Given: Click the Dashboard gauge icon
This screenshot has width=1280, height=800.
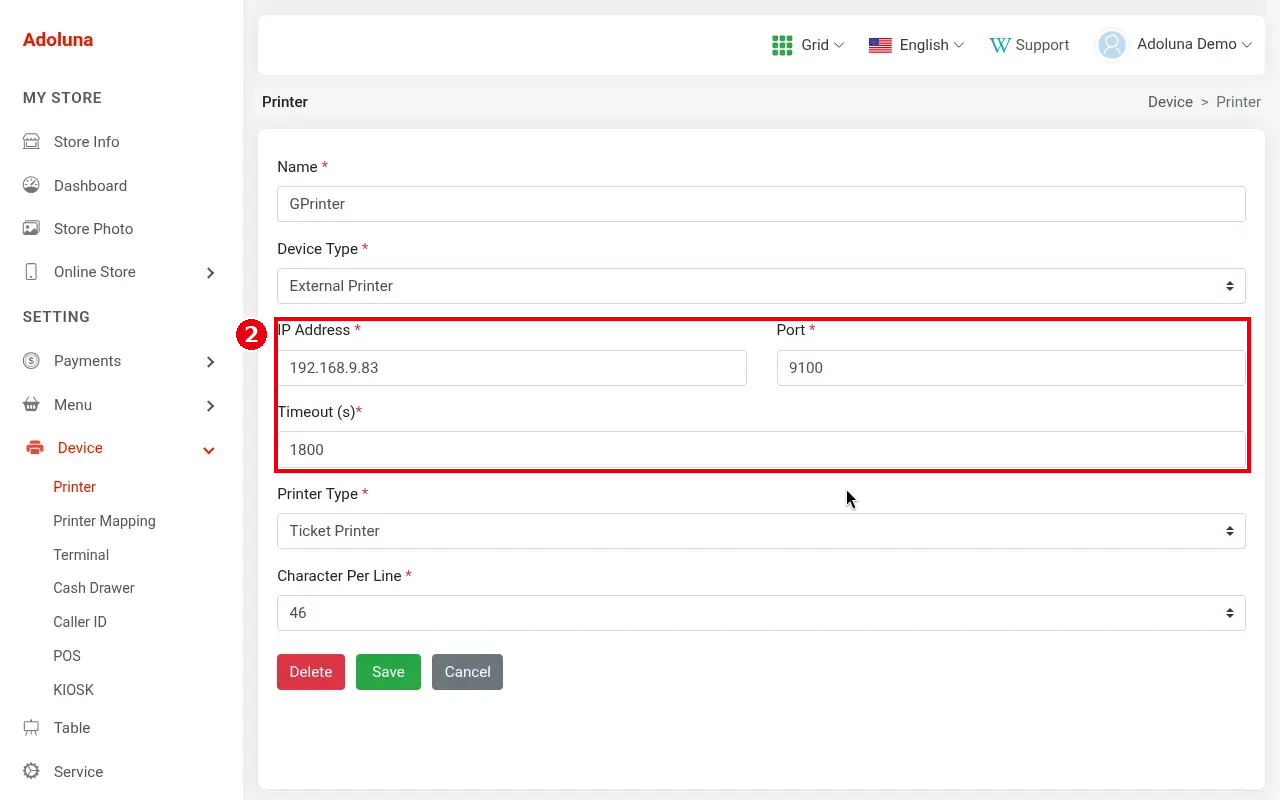Looking at the screenshot, I should 31,185.
